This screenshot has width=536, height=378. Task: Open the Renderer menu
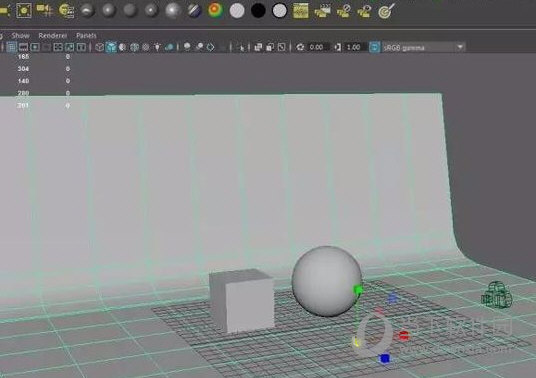53,36
